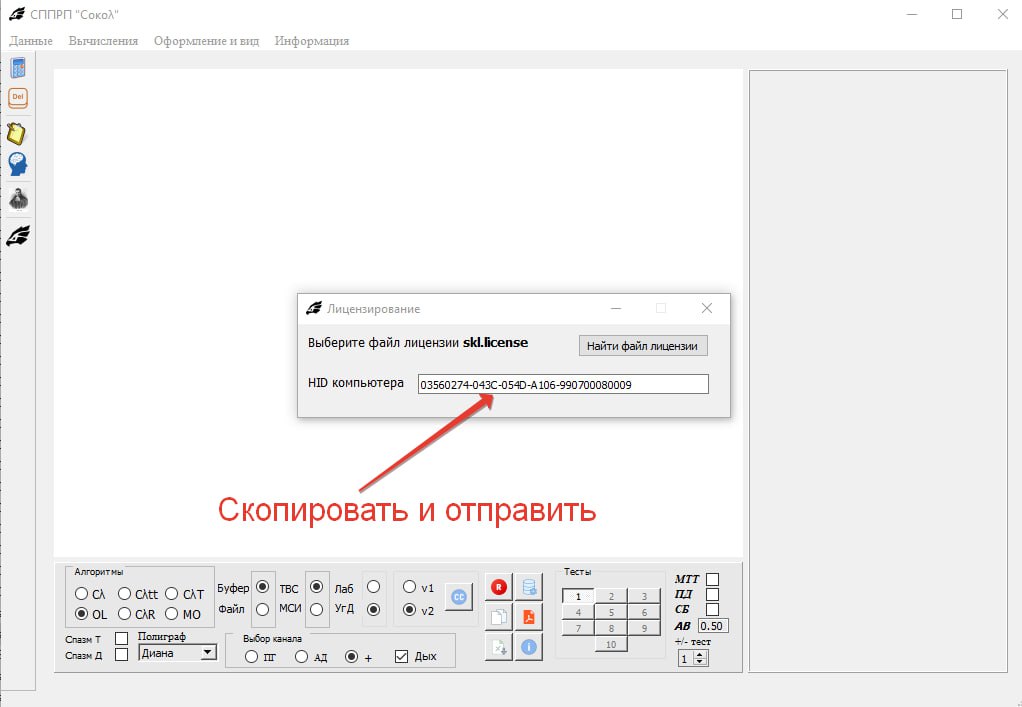Open the notes tool in the sidebar
Screen dimensions: 1022x707
click(17, 131)
